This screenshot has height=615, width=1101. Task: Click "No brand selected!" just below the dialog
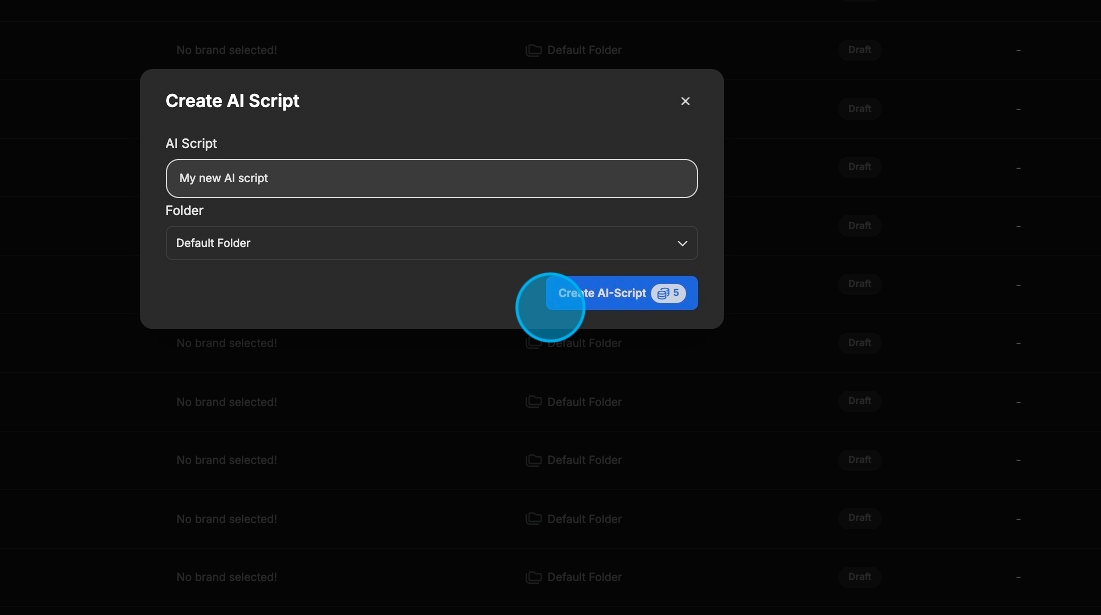pos(226,343)
